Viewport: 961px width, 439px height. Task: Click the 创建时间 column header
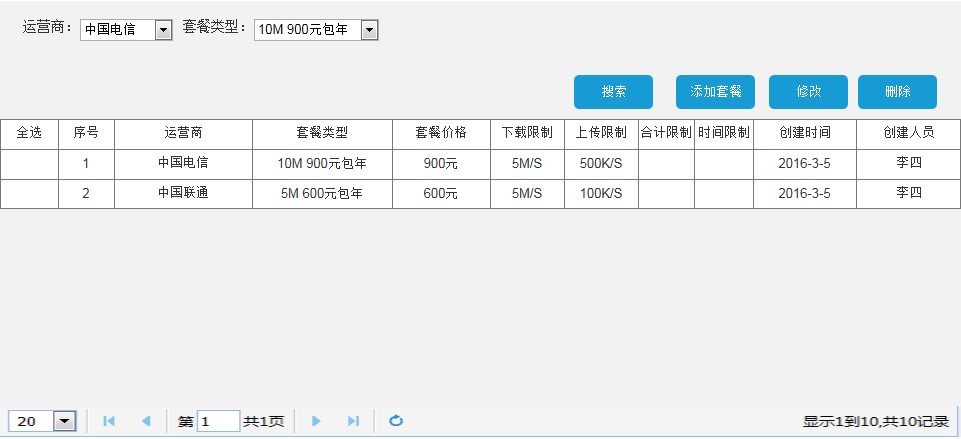pos(805,134)
